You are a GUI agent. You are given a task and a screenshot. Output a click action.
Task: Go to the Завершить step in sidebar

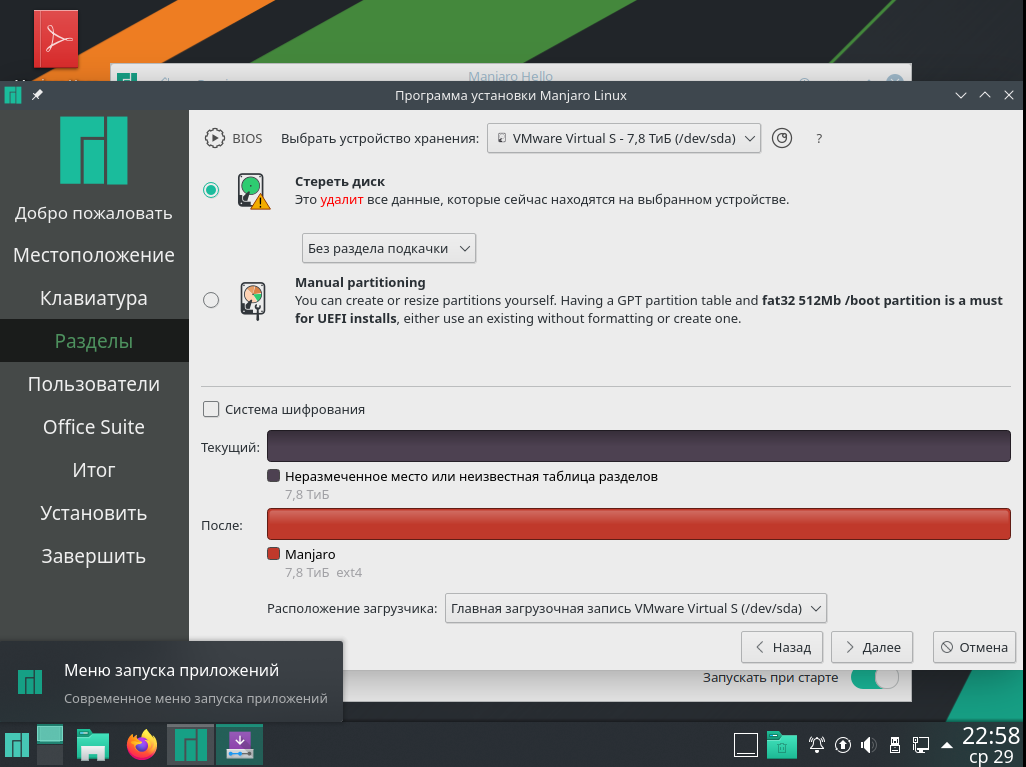coord(94,556)
